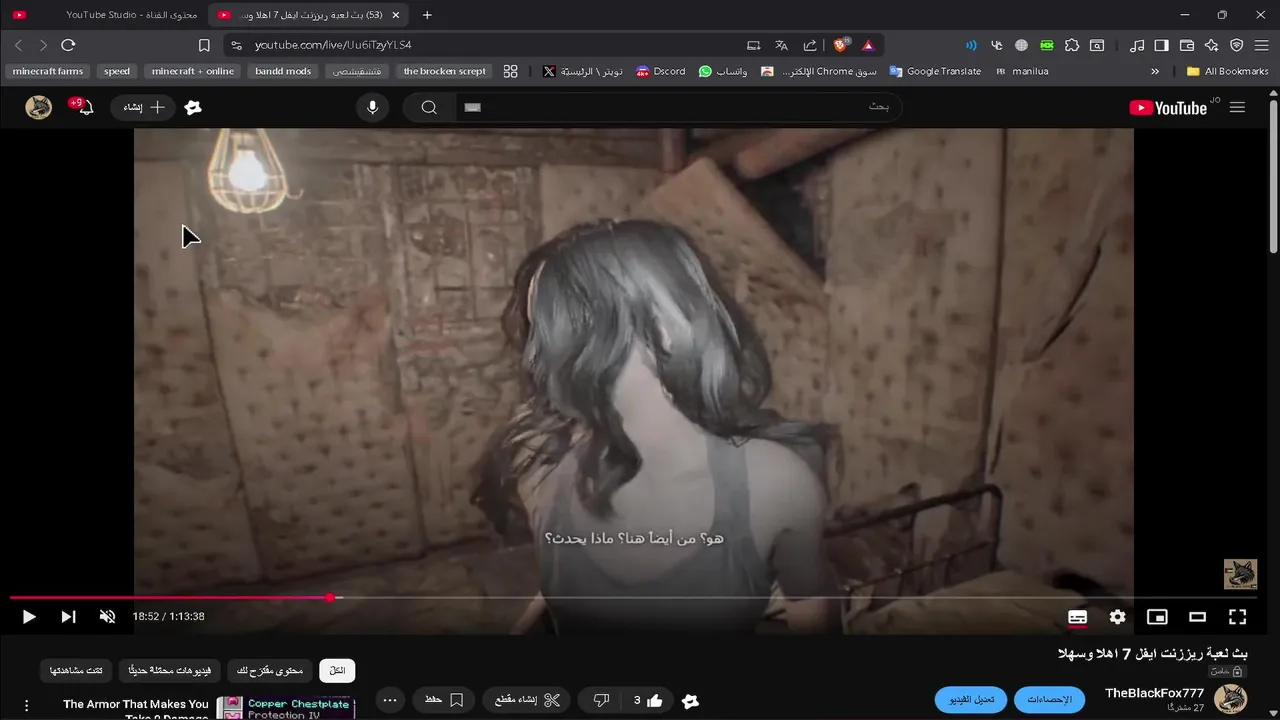Open the channel avatar under the video

coord(1230,699)
